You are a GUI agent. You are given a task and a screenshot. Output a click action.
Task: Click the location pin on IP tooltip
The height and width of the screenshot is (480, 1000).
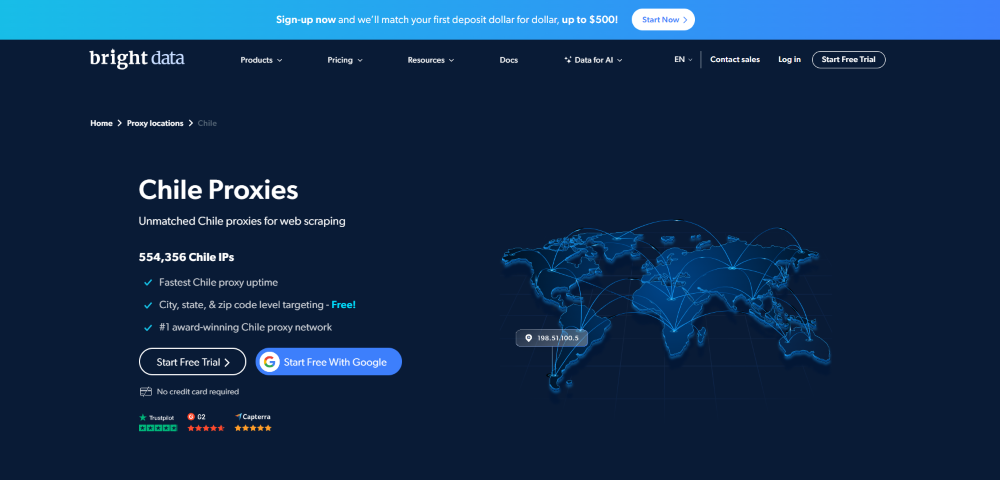point(528,338)
